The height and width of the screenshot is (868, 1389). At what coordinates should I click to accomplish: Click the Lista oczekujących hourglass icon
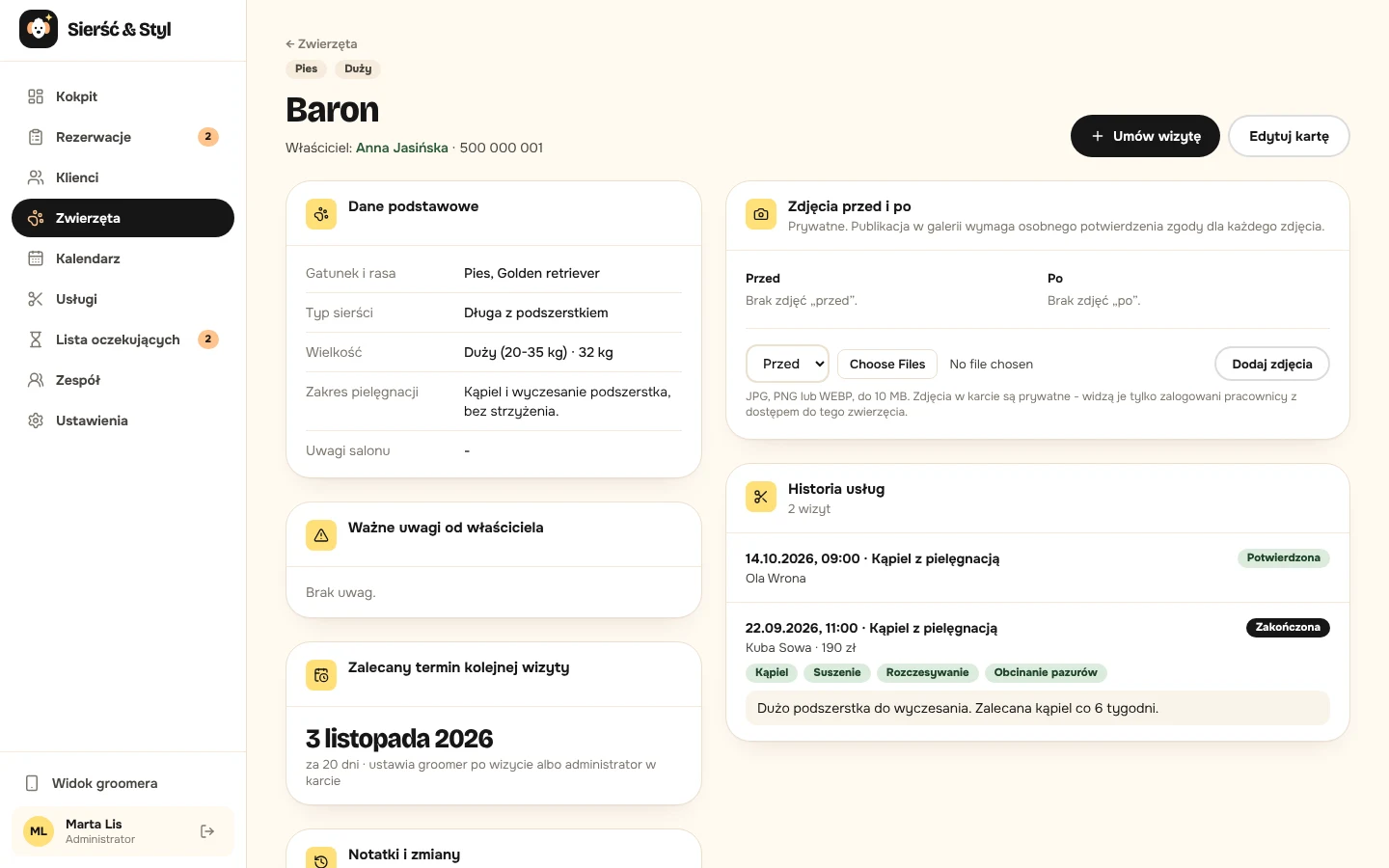pyautogui.click(x=36, y=339)
